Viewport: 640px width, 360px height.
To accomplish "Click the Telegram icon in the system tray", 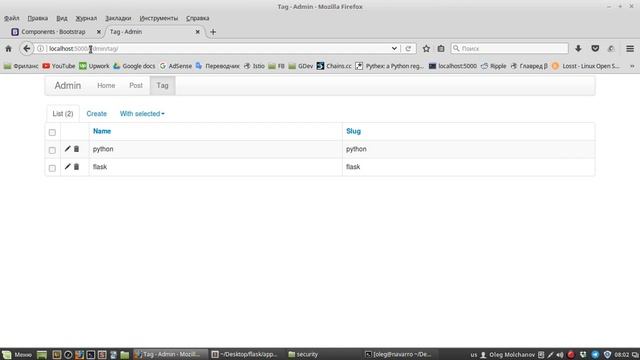I will click(595, 354).
